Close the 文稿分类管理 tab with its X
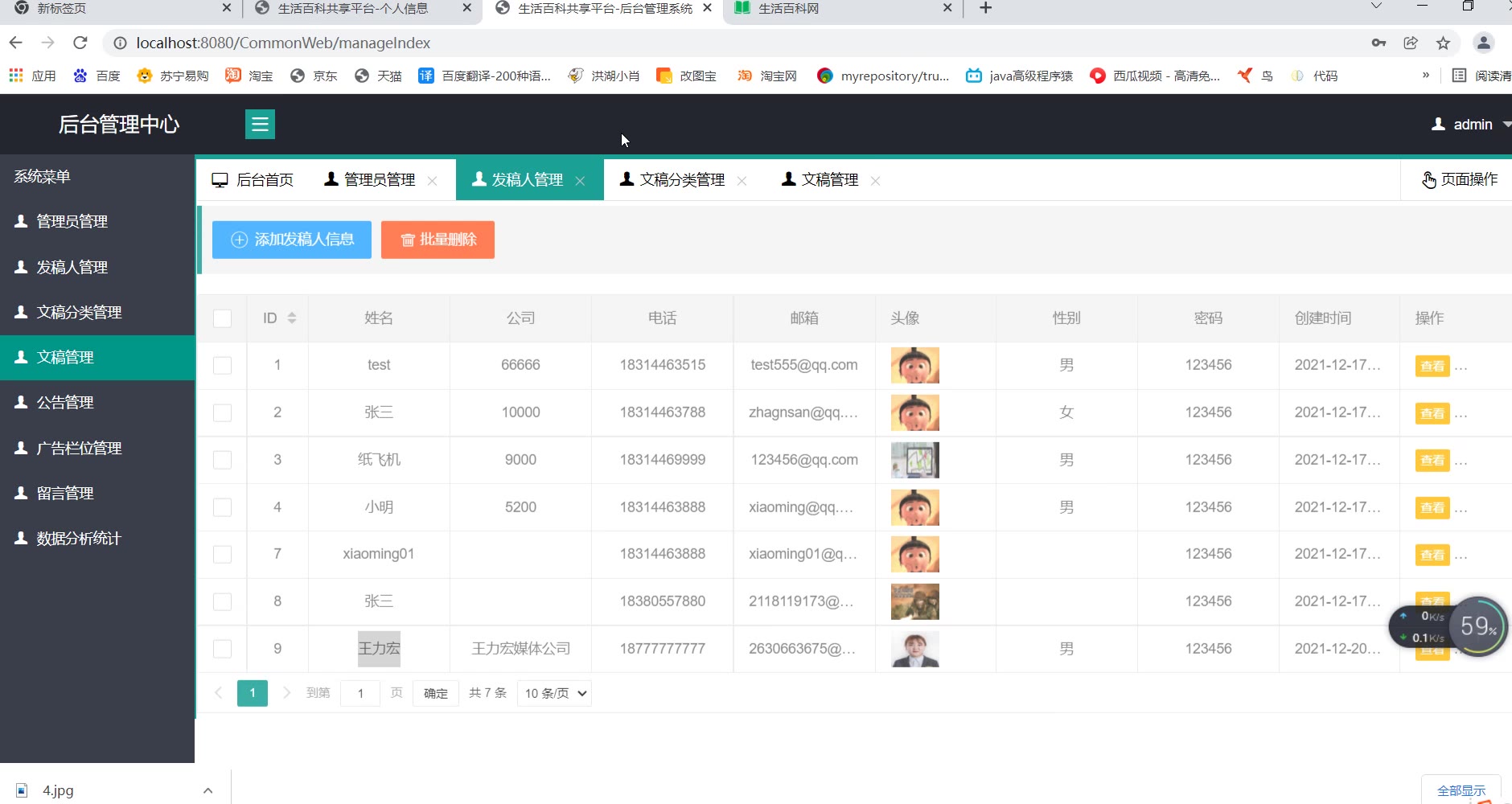1512x804 pixels. click(x=742, y=181)
